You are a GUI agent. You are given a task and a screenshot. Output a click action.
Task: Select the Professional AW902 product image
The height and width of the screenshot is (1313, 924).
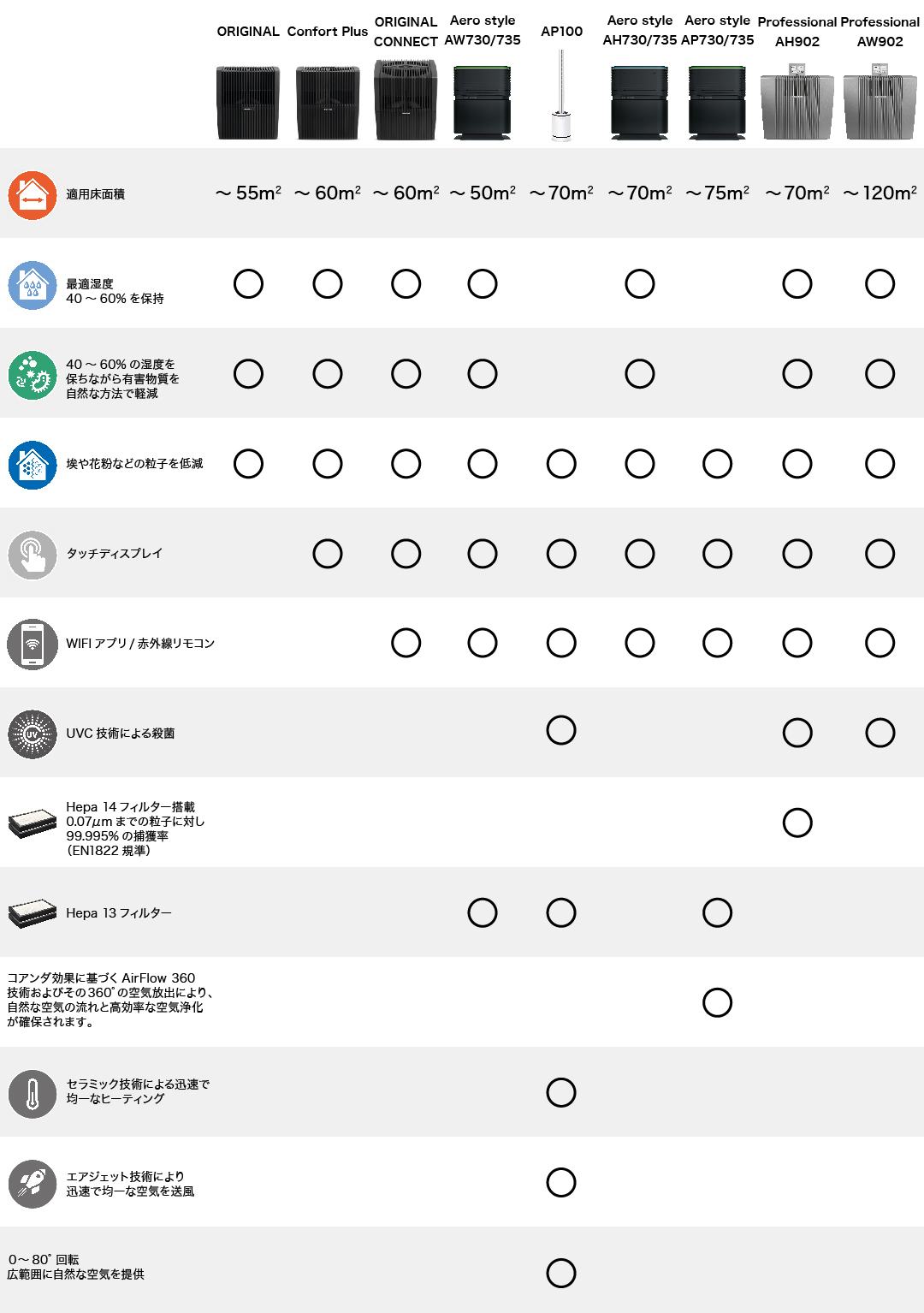coord(880,106)
